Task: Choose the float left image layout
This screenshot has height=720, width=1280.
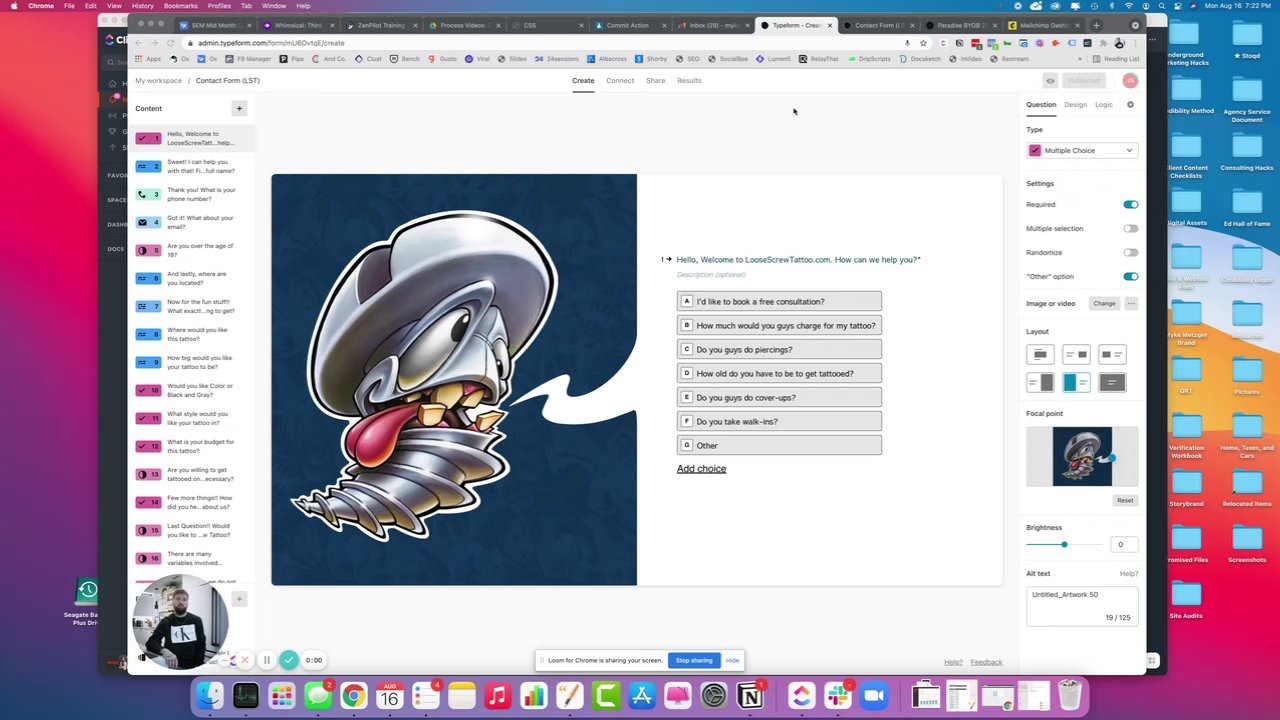Action: coord(1112,355)
